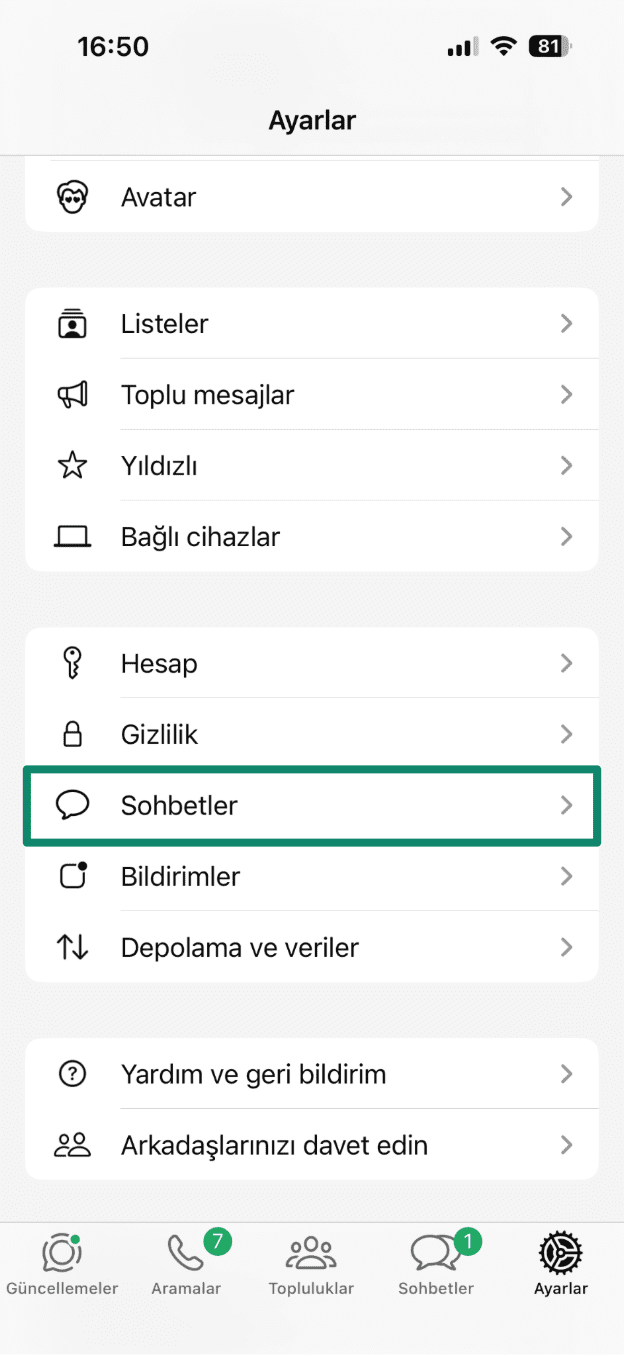The height and width of the screenshot is (1356, 624).
Task: Tap the Listeler contact-list icon
Action: [72, 324]
